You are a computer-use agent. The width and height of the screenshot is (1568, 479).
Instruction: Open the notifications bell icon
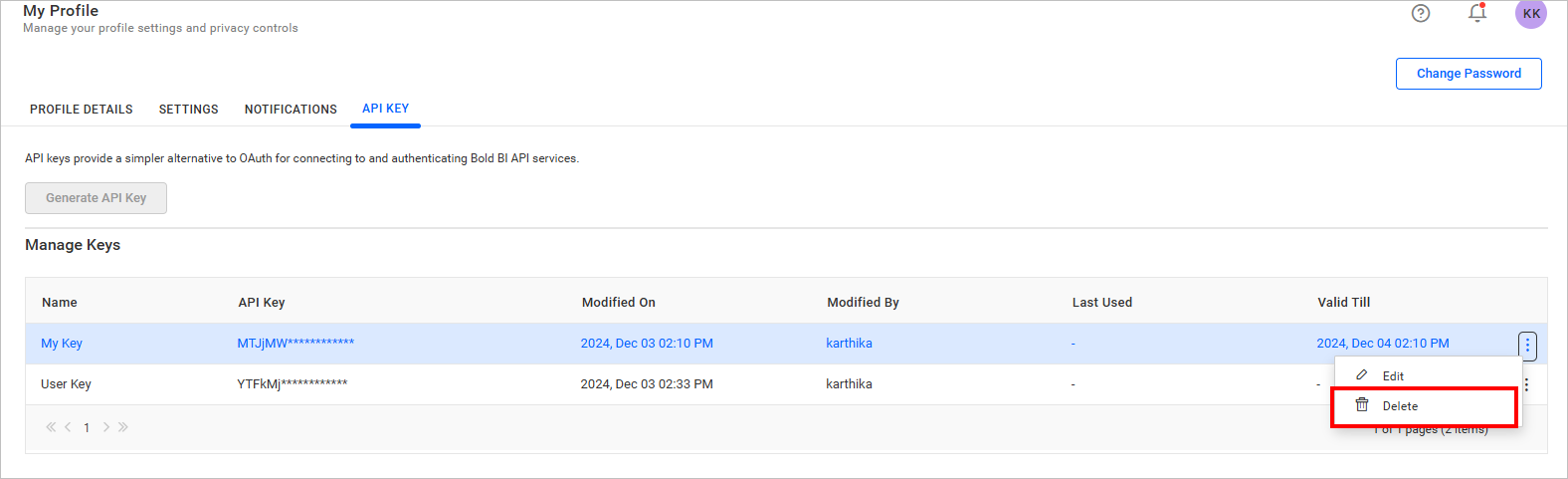1477,13
